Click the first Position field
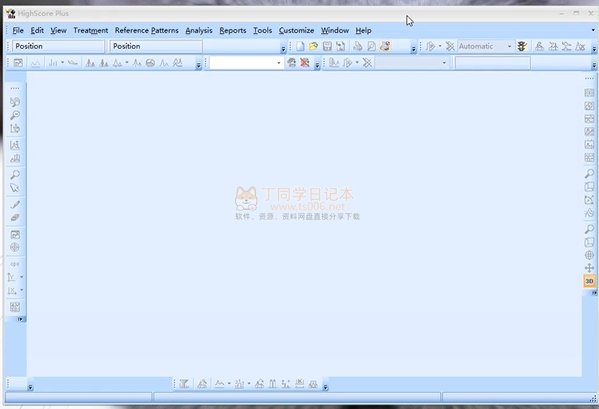This screenshot has height=409, width=599. 58,46
